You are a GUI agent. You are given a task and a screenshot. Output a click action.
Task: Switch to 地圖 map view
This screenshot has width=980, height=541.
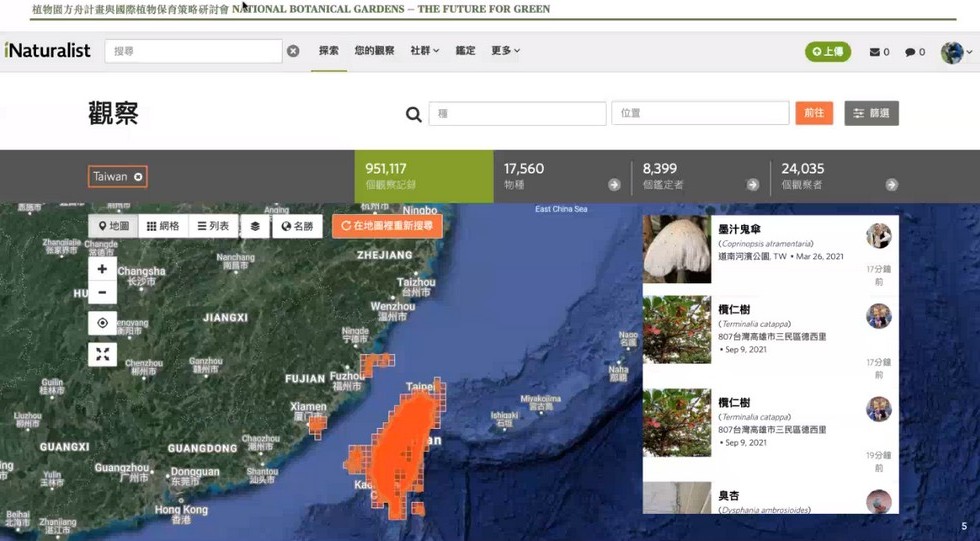113,226
